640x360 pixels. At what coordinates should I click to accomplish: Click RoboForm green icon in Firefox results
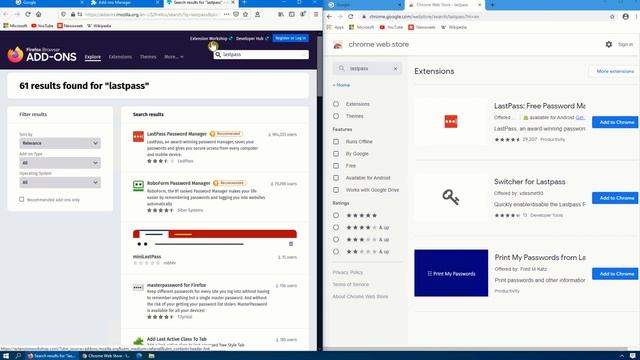coord(138,186)
